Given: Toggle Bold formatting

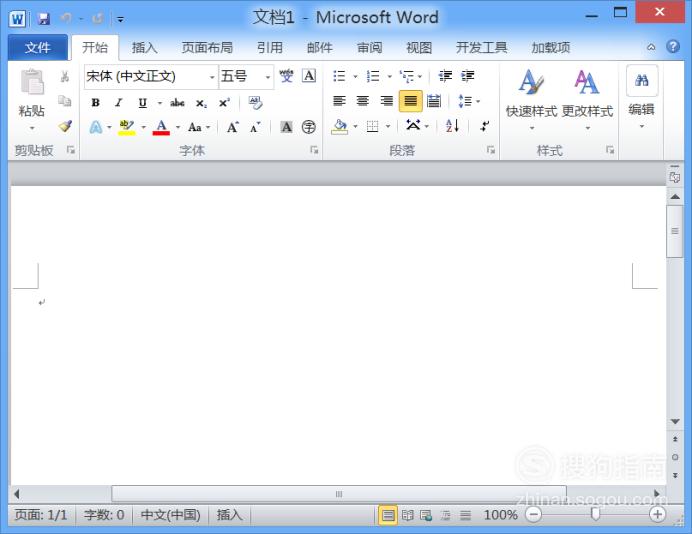Looking at the screenshot, I should (x=95, y=103).
